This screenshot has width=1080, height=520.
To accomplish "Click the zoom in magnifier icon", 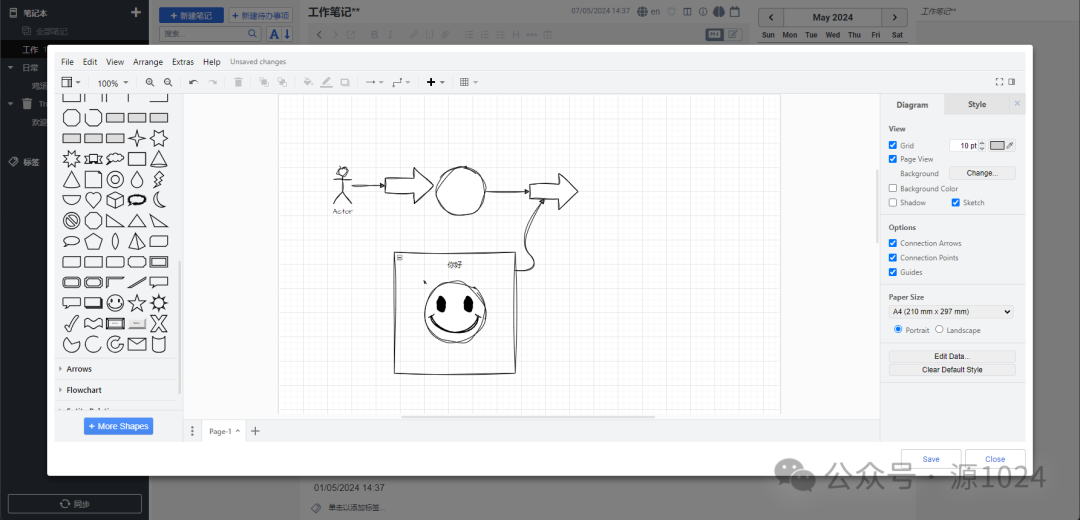I will [149, 82].
